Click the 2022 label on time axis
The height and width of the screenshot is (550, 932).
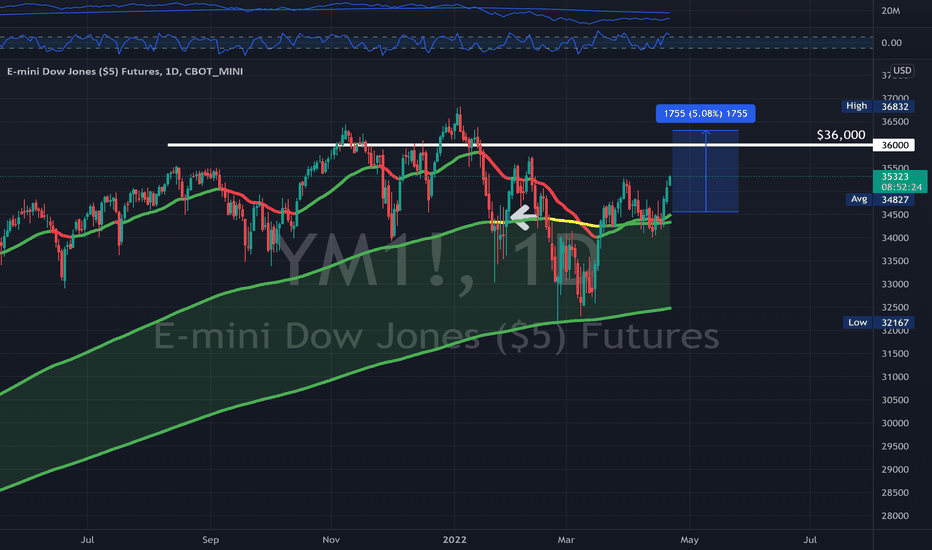pos(455,540)
